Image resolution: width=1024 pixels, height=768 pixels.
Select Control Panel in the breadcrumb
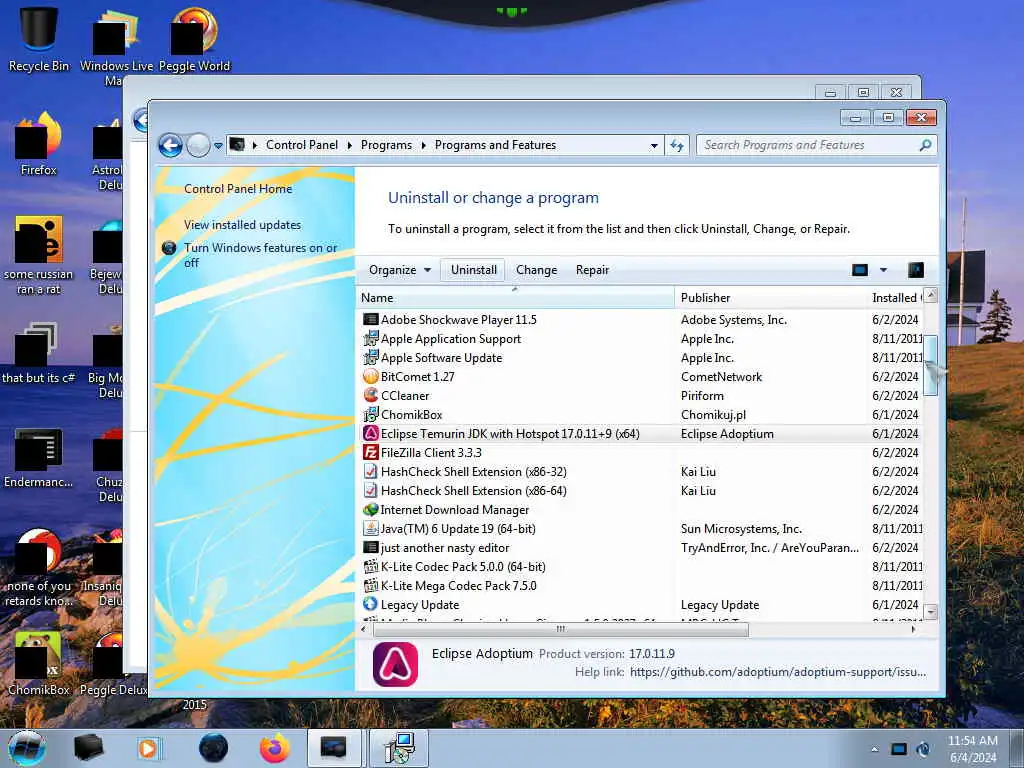click(x=302, y=145)
